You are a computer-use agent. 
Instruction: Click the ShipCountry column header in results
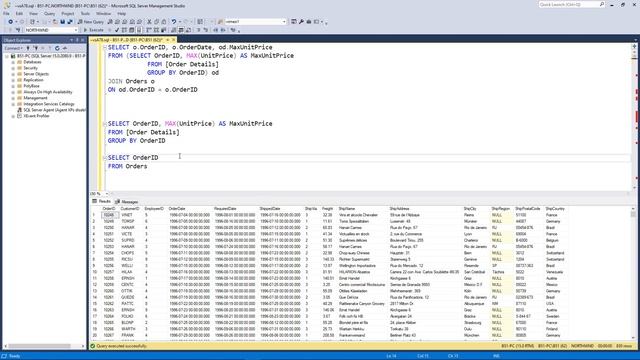coord(555,209)
